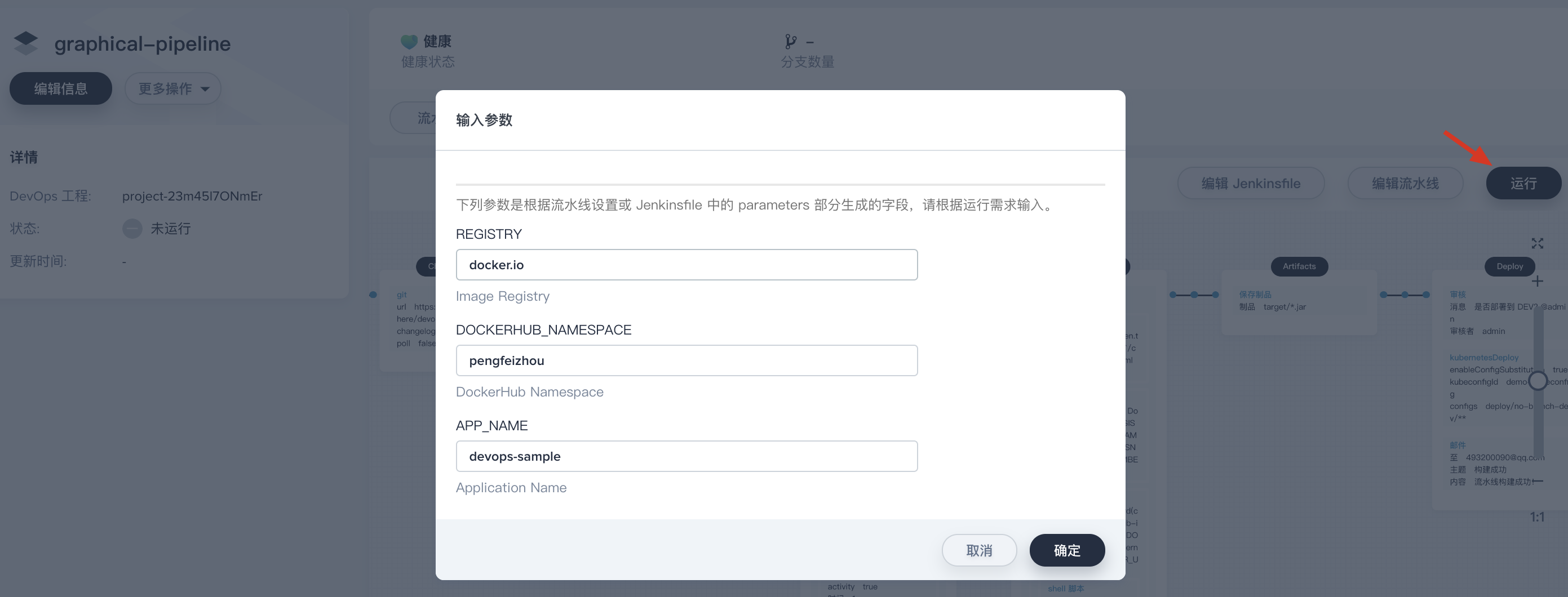The width and height of the screenshot is (1568, 597).
Task: Click the graphical-pipeline title text
Action: tap(143, 44)
